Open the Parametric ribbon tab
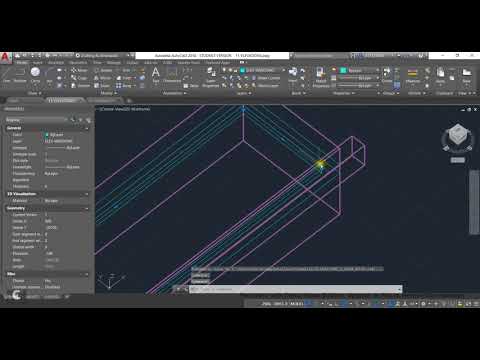 click(x=78, y=63)
